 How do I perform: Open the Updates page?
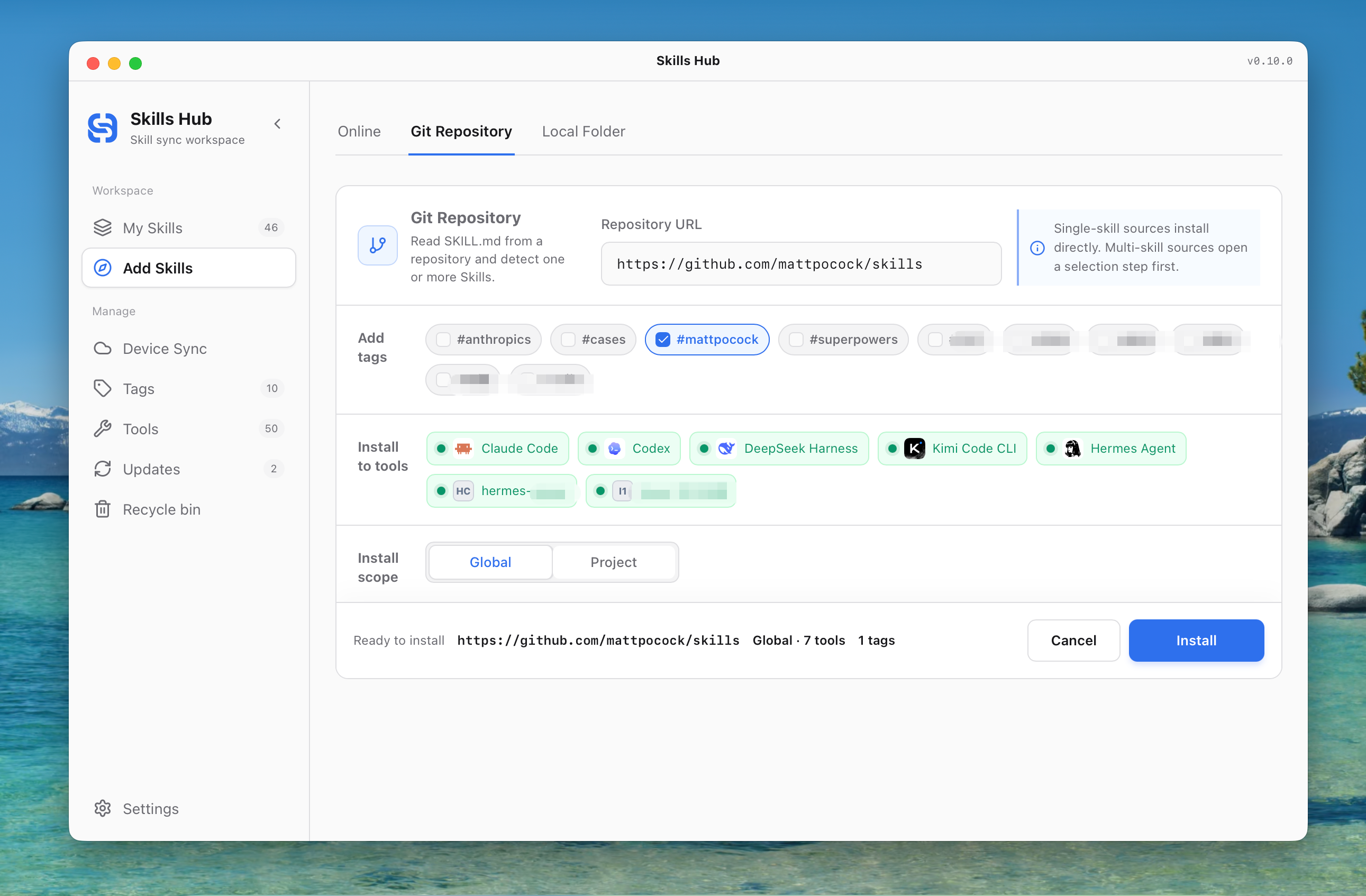pyautogui.click(x=189, y=469)
